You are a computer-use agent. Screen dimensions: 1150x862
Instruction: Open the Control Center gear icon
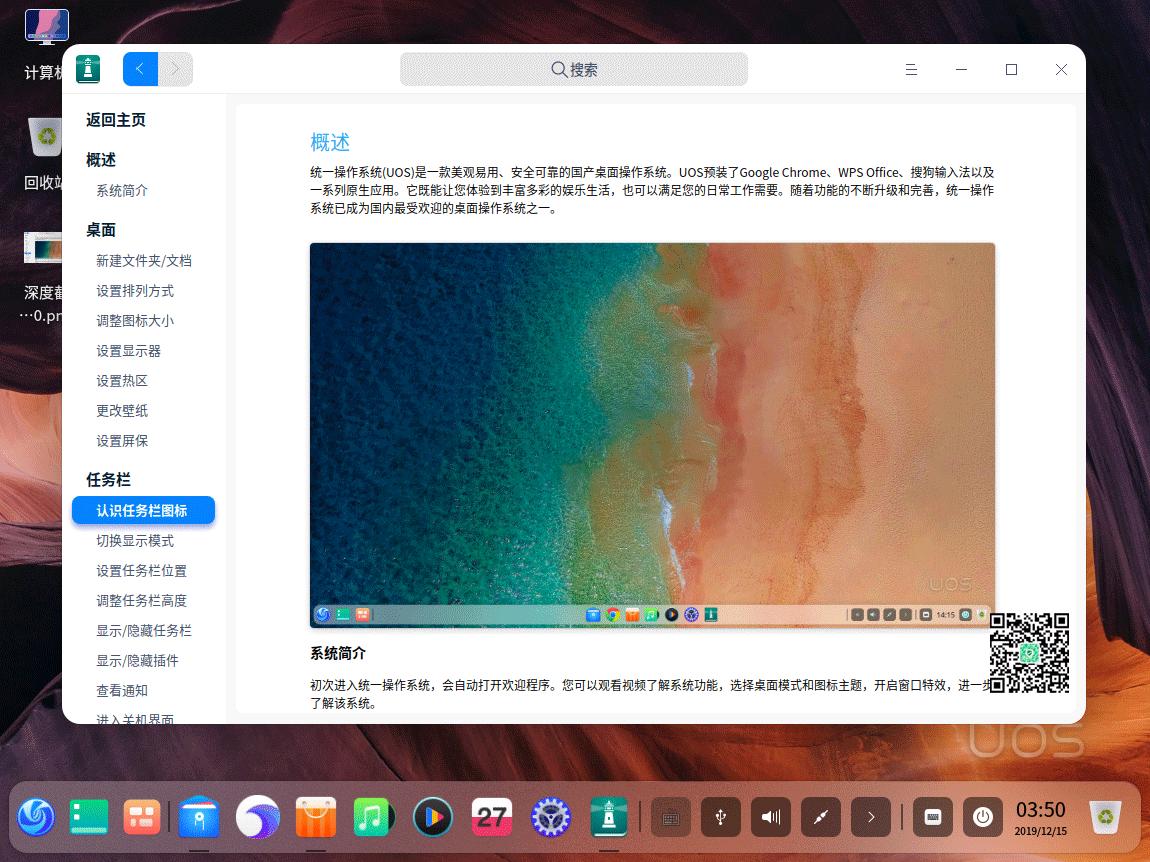551,817
